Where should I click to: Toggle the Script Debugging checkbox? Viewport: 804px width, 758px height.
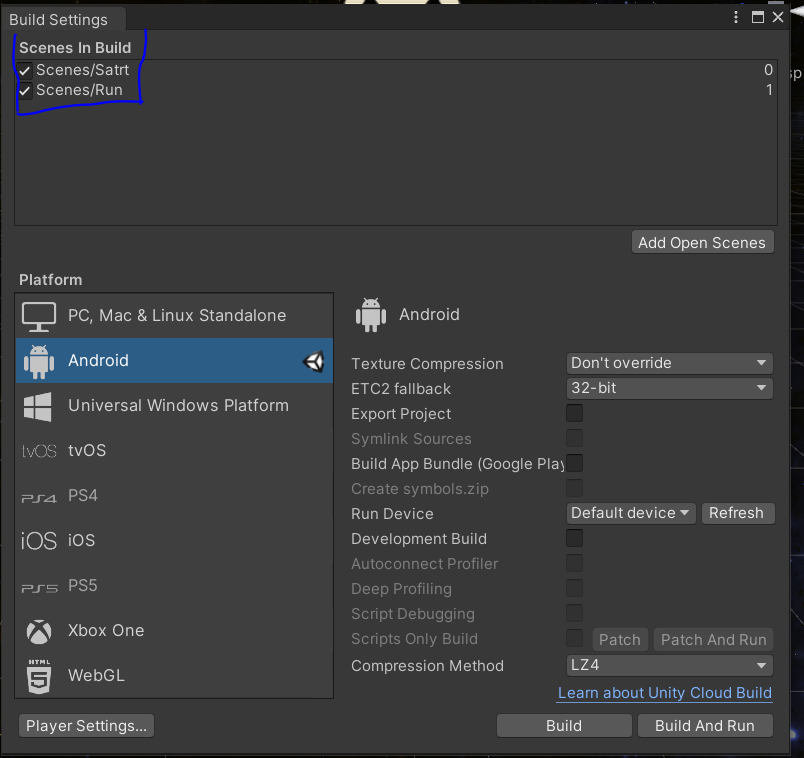574,613
